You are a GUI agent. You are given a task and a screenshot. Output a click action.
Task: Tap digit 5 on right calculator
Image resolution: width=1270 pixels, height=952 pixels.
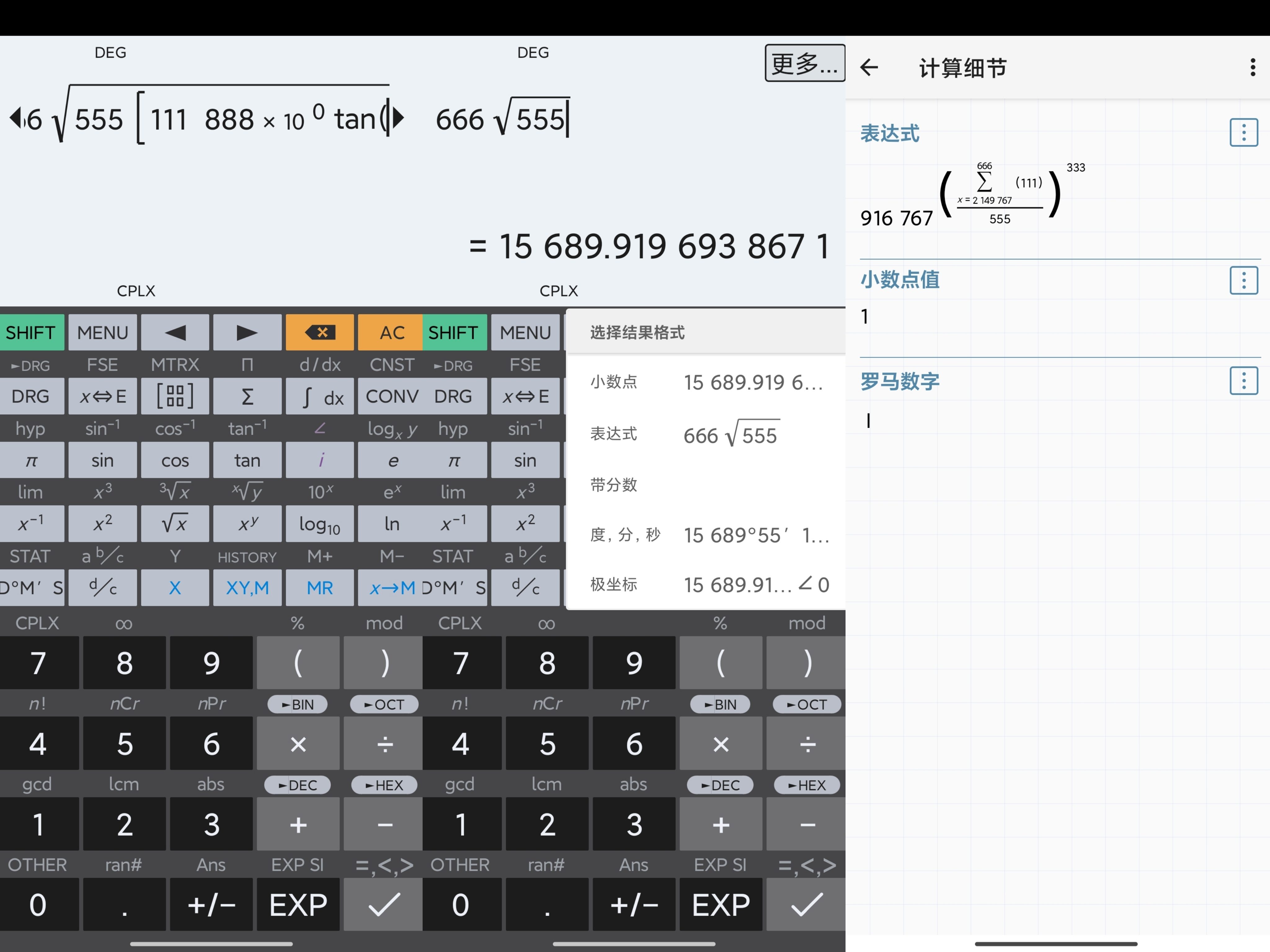(x=547, y=743)
